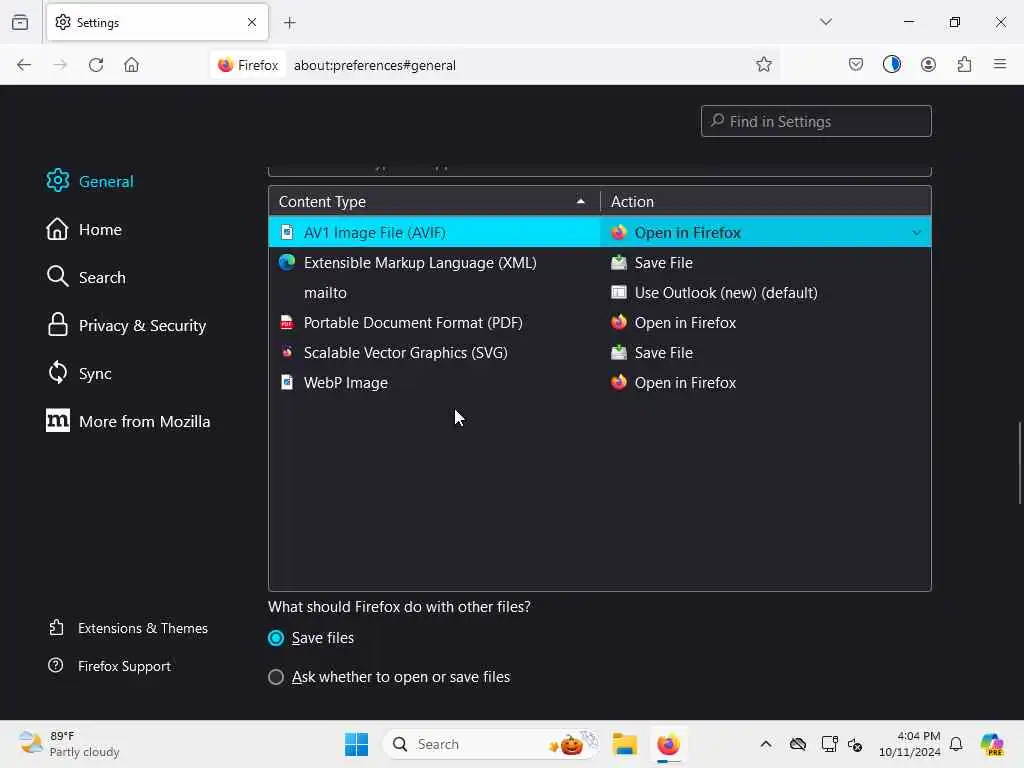
Task: Reload the current page
Action: pyautogui.click(x=96, y=65)
